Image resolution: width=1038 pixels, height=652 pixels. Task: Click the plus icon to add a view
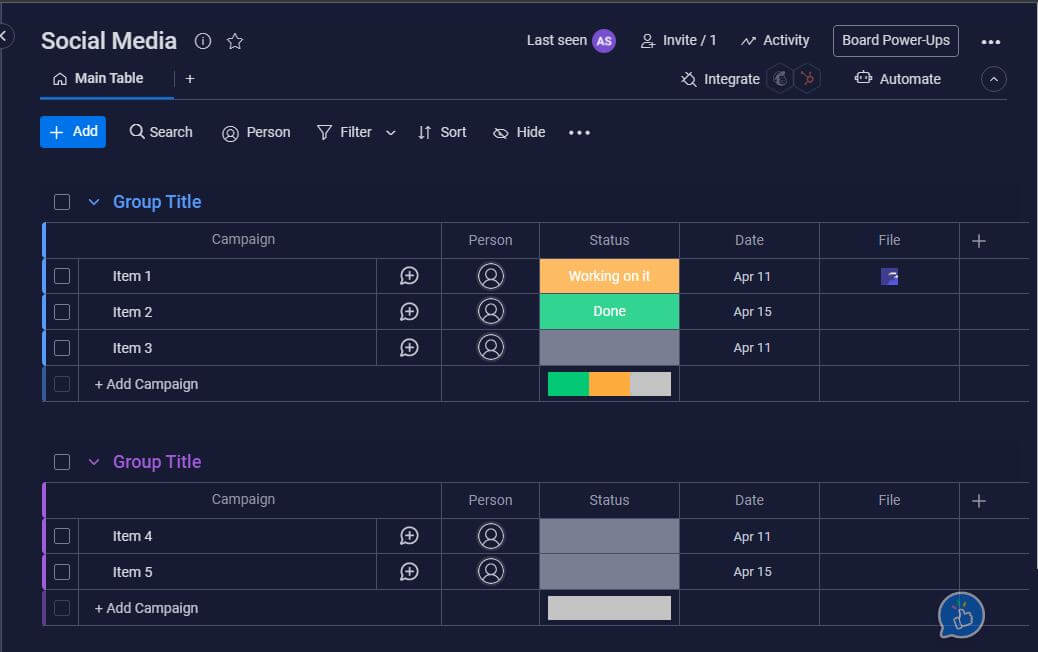click(190, 79)
